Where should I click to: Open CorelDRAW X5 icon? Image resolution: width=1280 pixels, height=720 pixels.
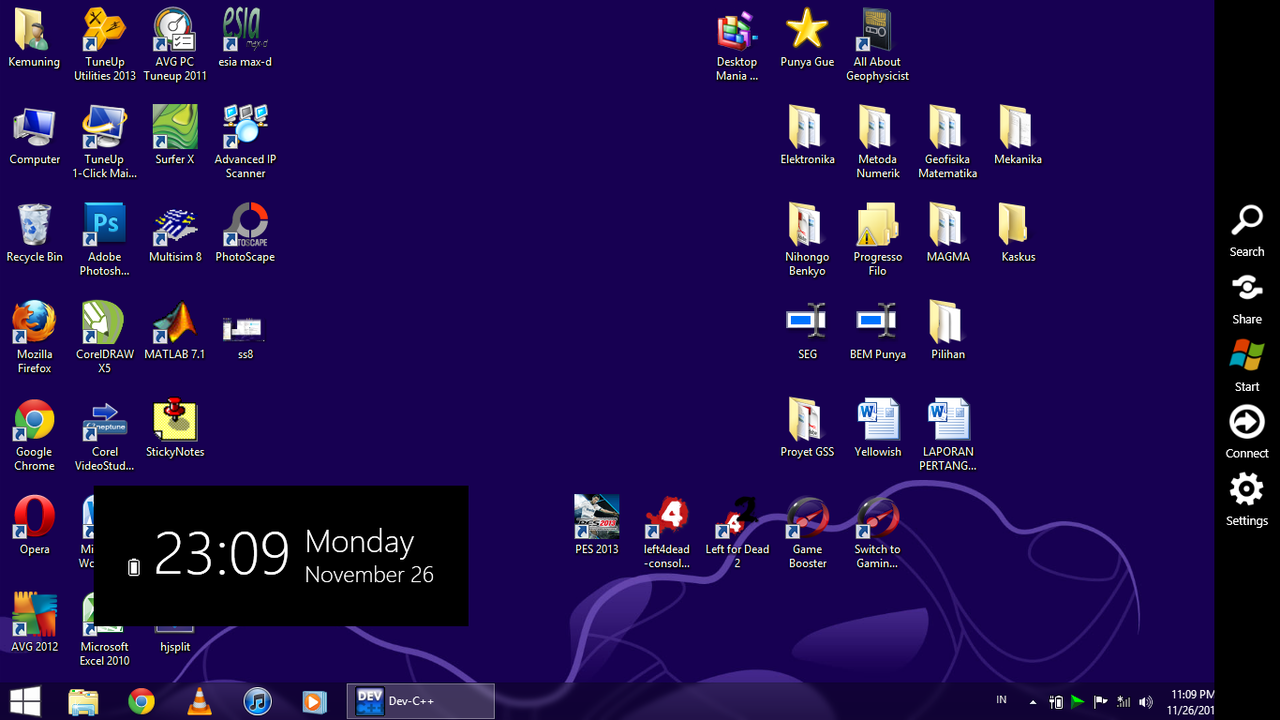105,337
